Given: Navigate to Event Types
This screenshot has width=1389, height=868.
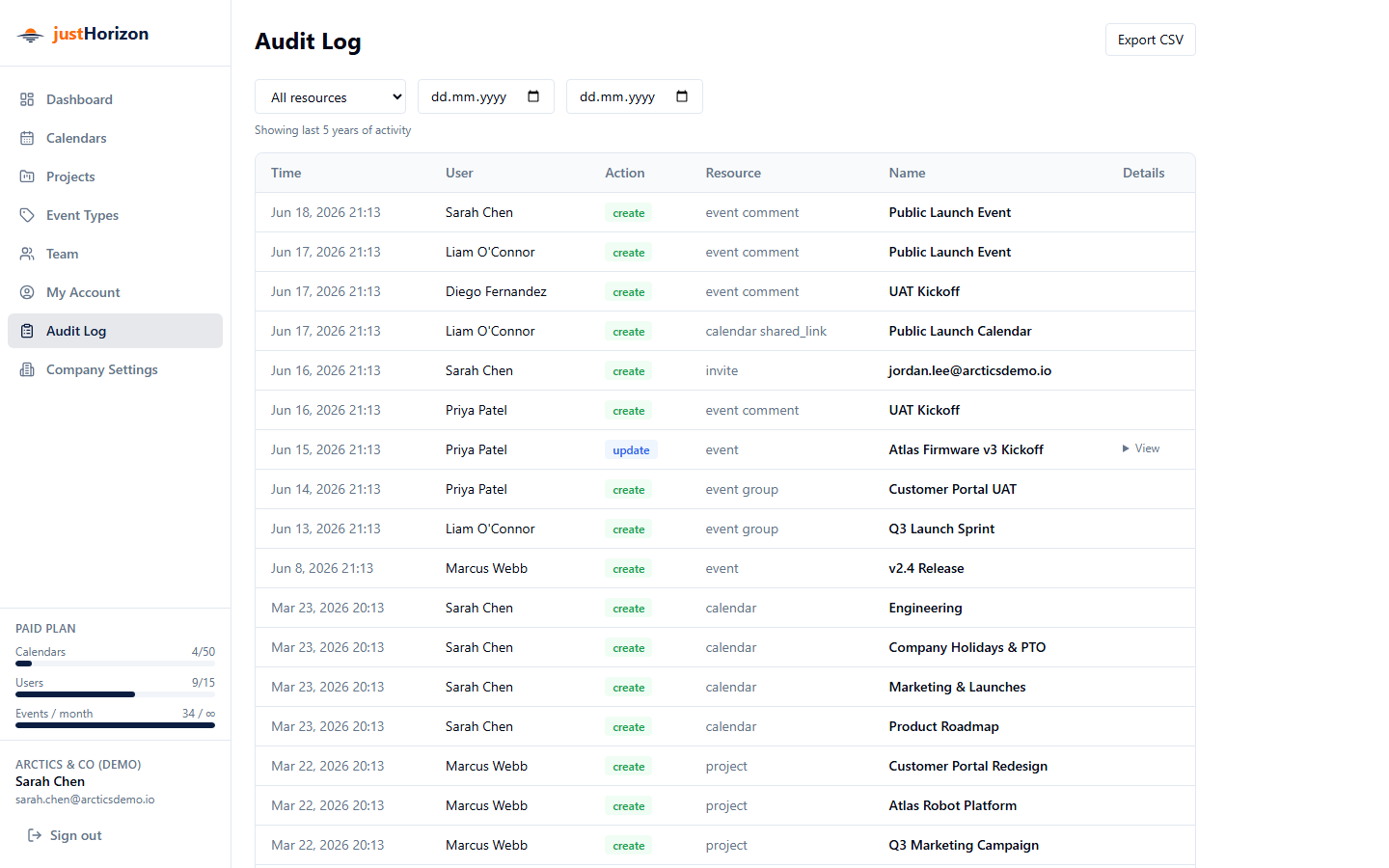Looking at the screenshot, I should (115, 215).
